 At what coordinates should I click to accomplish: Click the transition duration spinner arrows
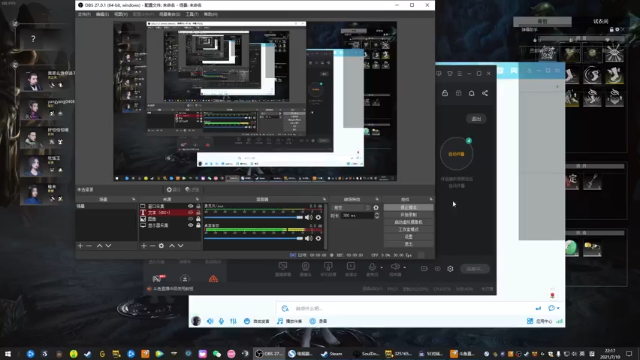point(377,216)
